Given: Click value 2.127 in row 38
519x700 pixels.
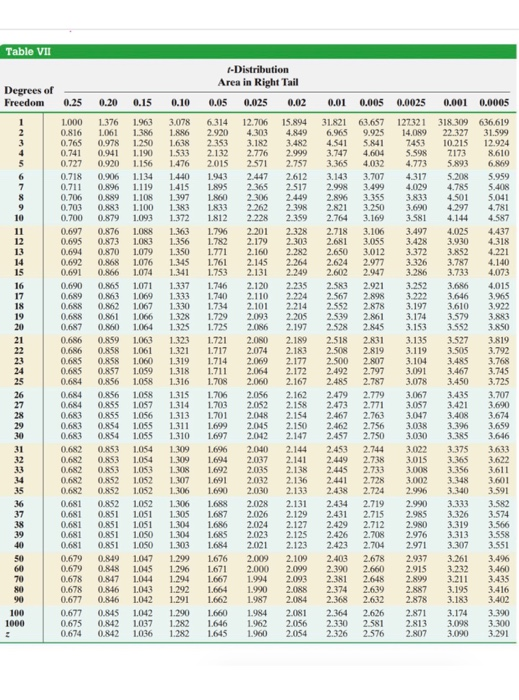Looking at the screenshot, I should point(296,524).
